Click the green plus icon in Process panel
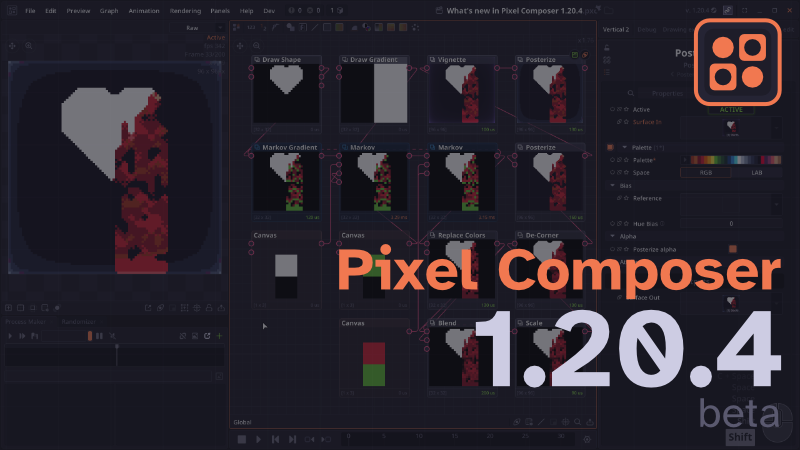Image resolution: width=800 pixels, height=450 pixels. [x=219, y=336]
